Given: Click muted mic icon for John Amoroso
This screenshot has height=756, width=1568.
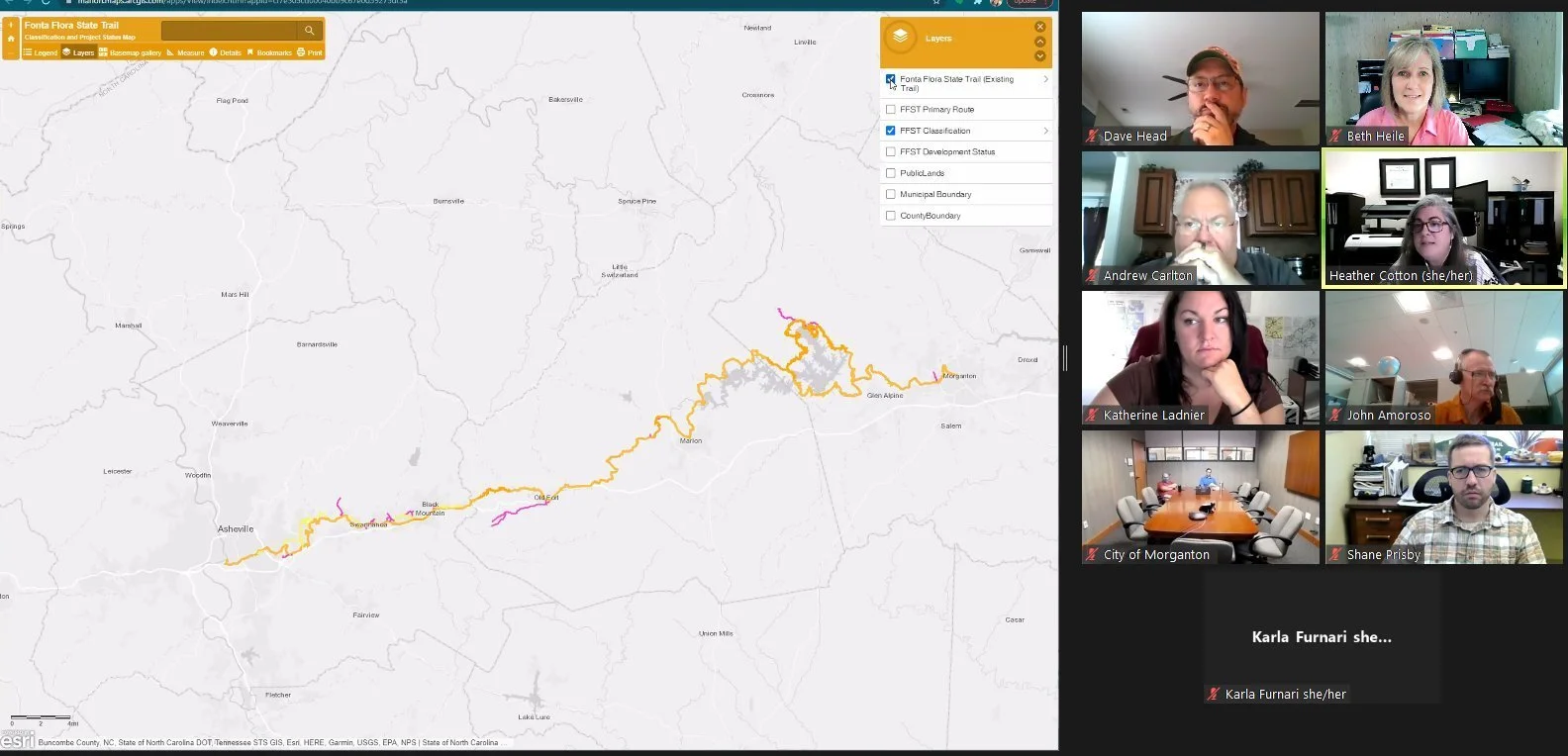Looking at the screenshot, I should [x=1336, y=416].
